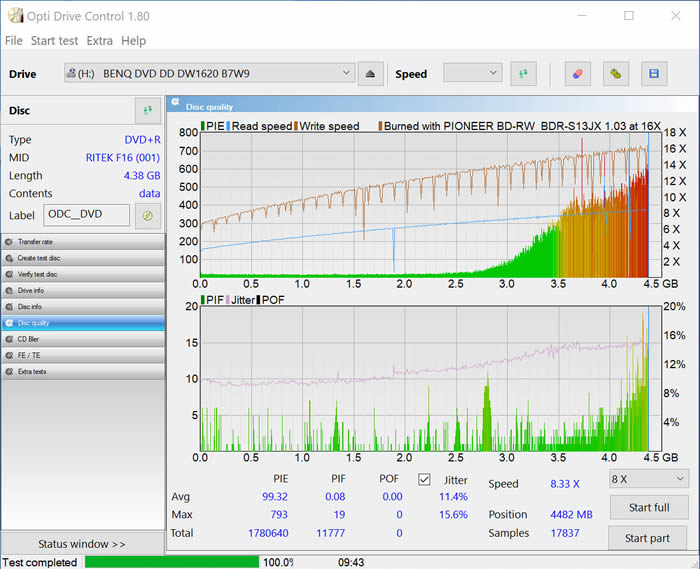The width and height of the screenshot is (700, 569).
Task: Click the olive copy icon in the toolbar
Action: [x=616, y=73]
